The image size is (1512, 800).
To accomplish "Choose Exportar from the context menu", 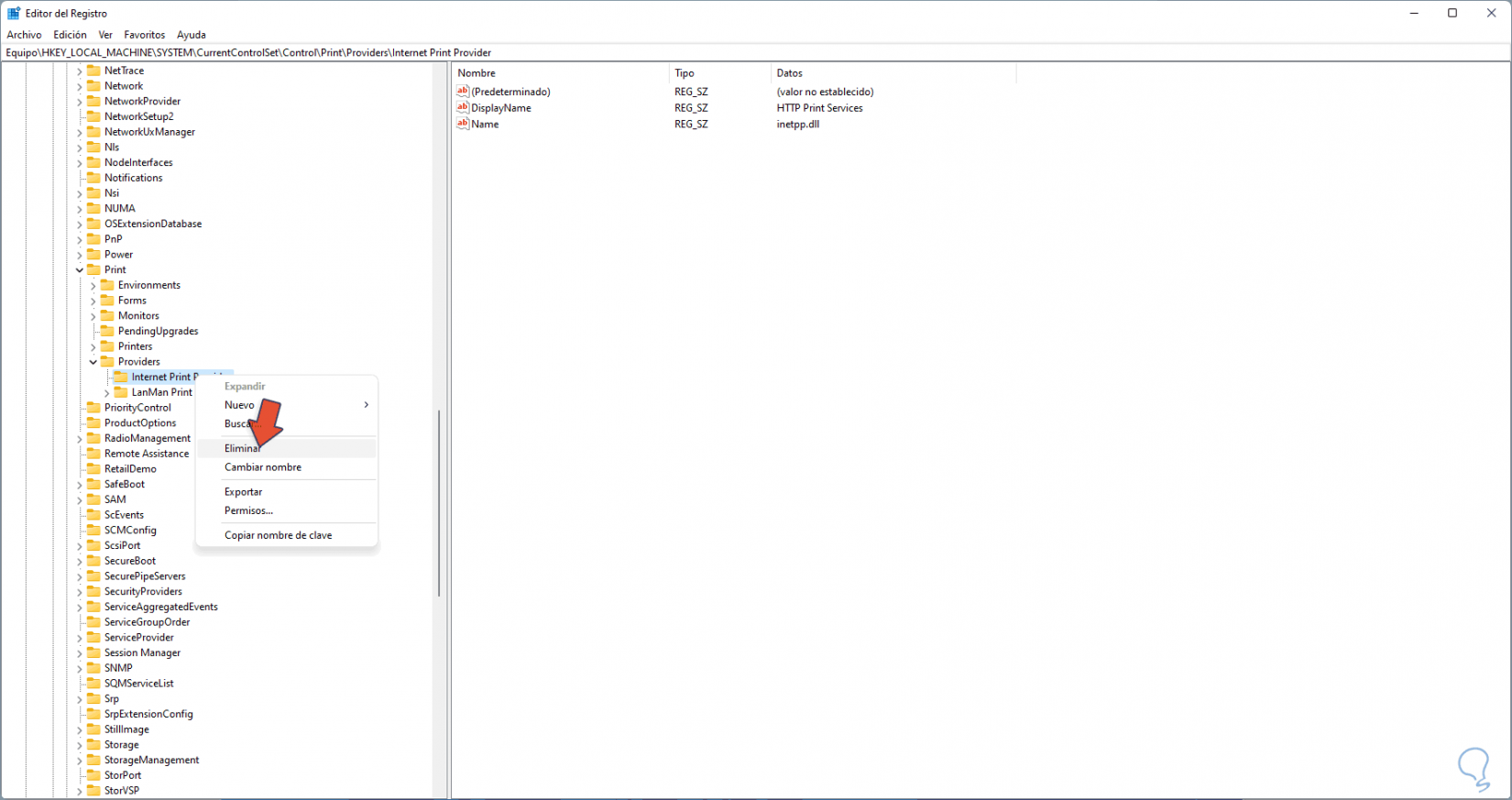I will point(287,492).
